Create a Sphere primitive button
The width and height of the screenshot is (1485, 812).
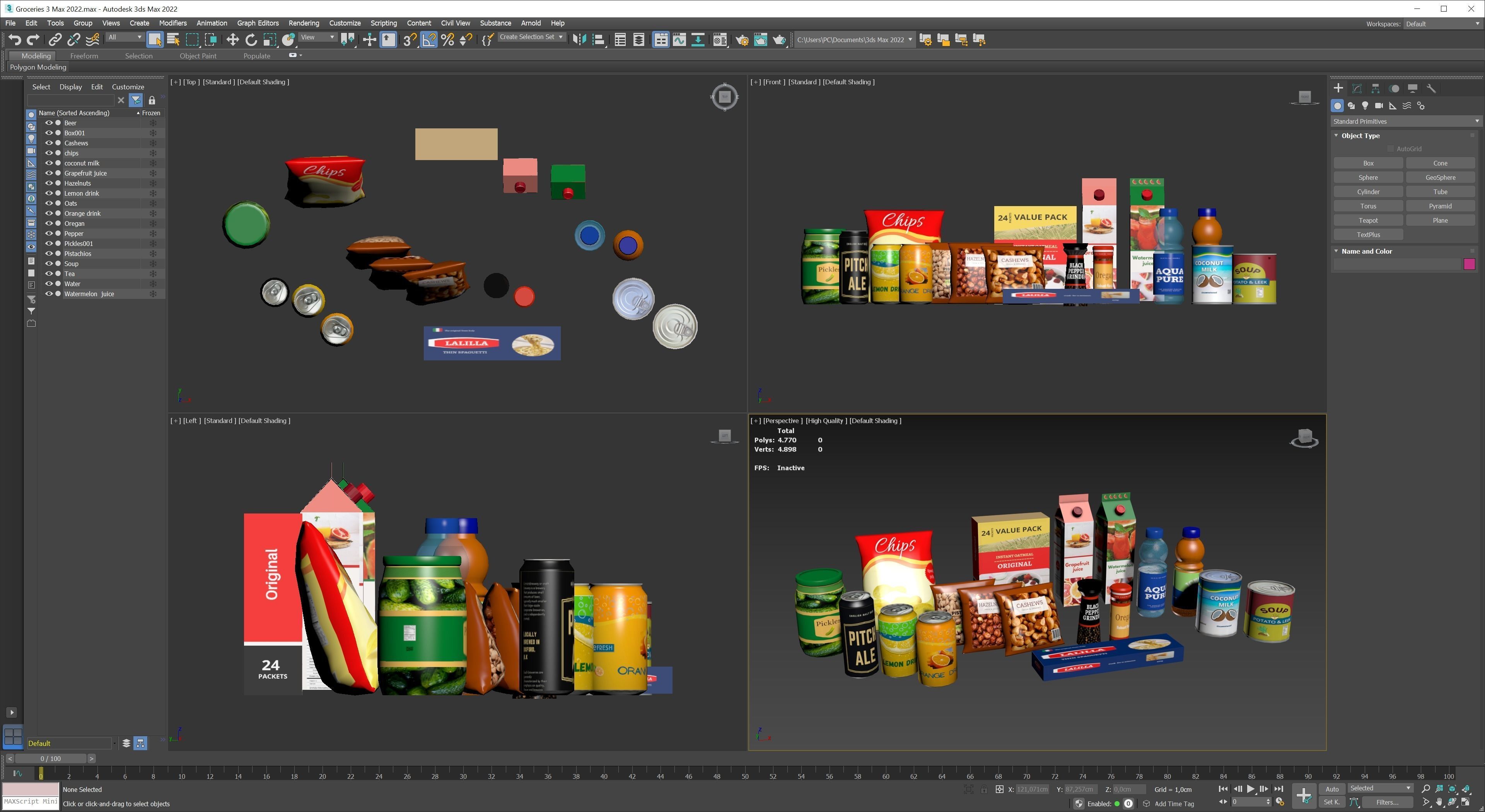click(1368, 177)
